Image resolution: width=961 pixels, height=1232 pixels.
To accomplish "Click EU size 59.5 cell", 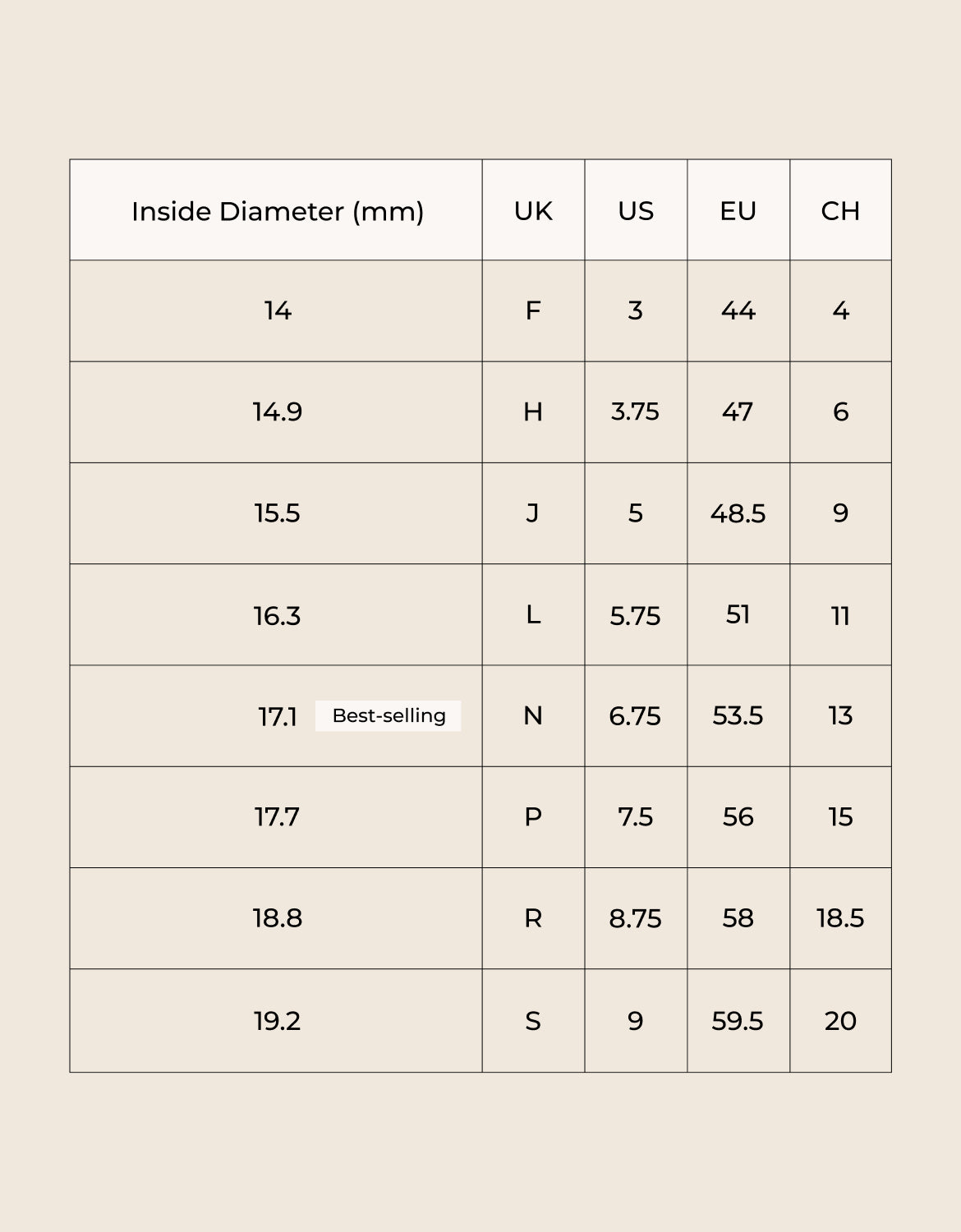I will coord(738,1021).
